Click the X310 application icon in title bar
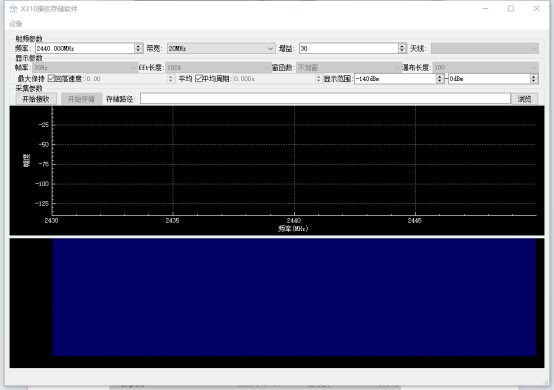The width and height of the screenshot is (554, 390). point(13,8)
